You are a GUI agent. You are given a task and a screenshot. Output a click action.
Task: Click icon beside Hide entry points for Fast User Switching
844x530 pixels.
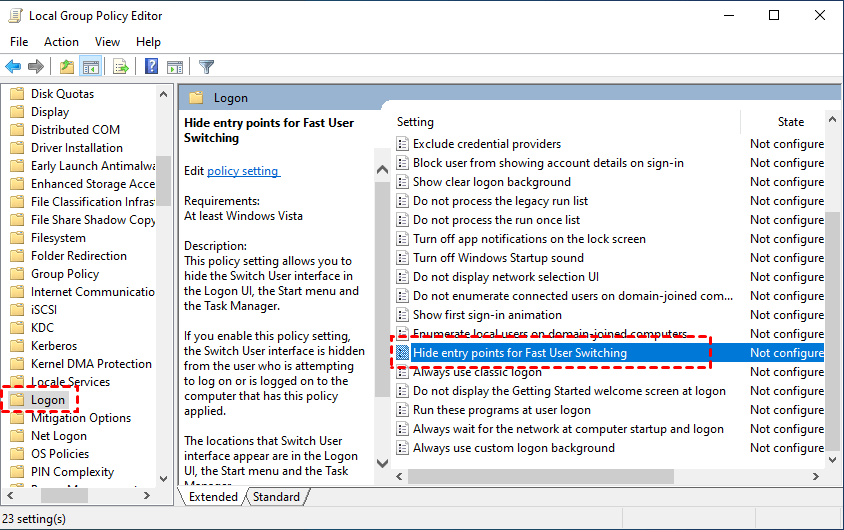[x=402, y=353]
